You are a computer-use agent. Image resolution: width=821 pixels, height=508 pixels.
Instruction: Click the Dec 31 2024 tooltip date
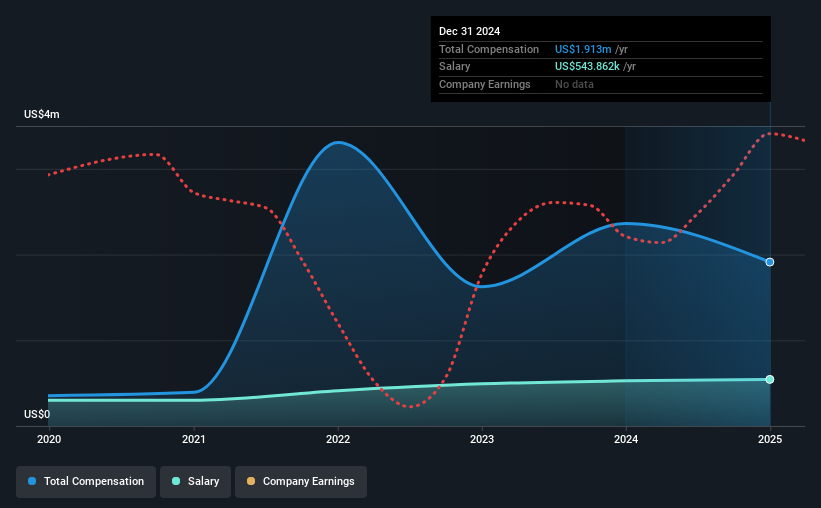(x=469, y=31)
